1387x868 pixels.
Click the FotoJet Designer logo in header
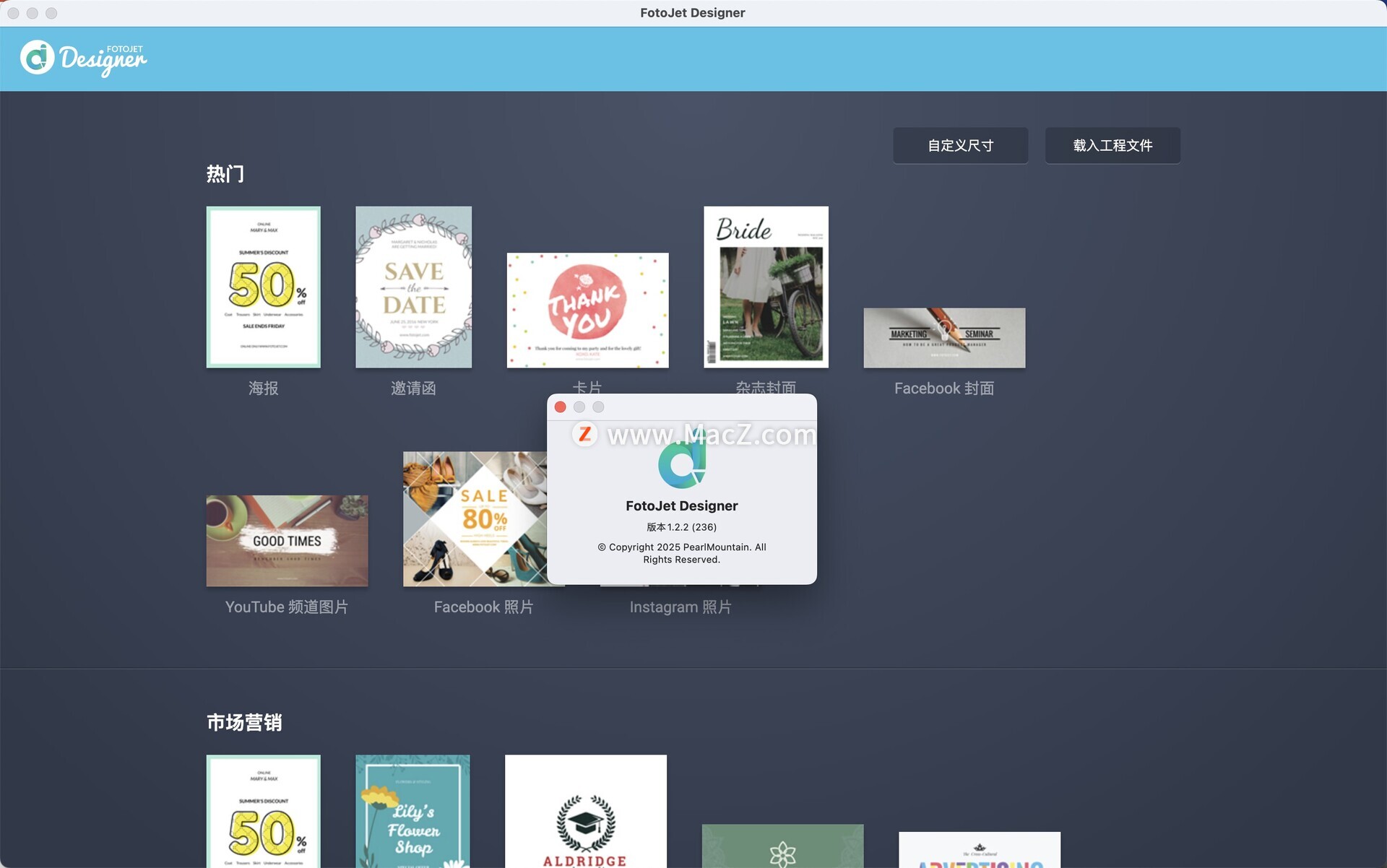click(x=83, y=58)
